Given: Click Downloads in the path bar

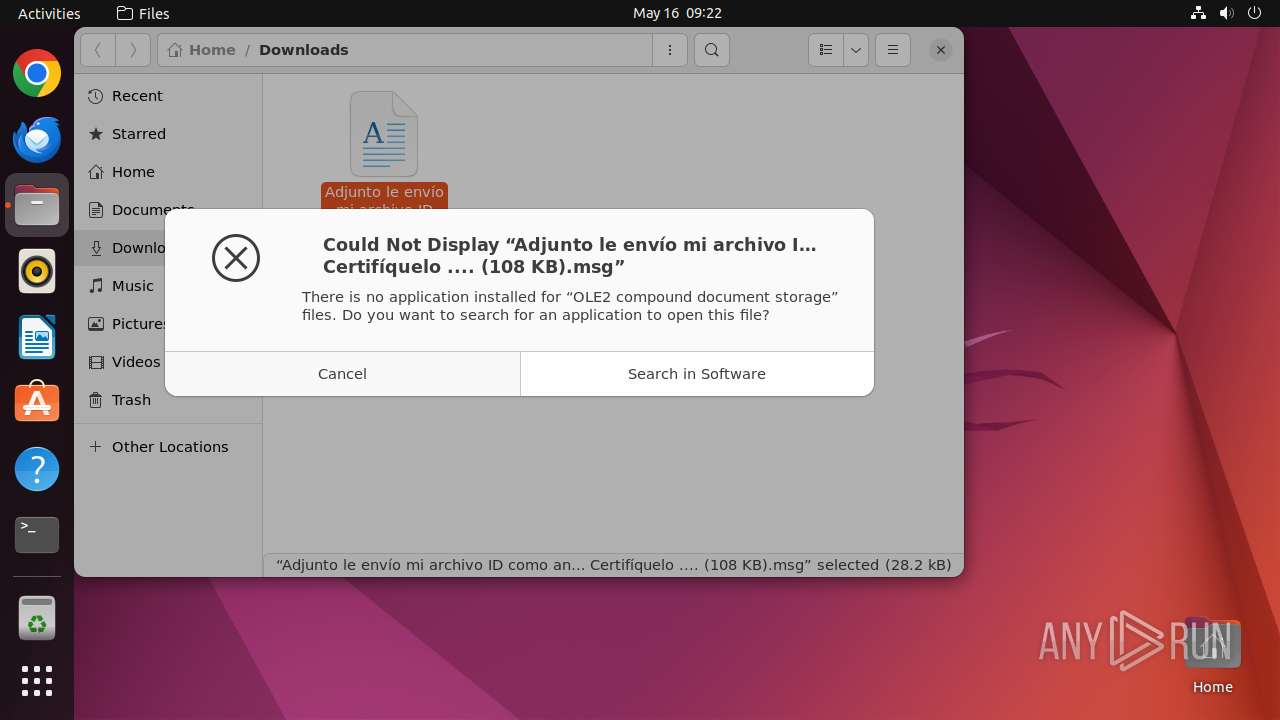Looking at the screenshot, I should [x=304, y=50].
